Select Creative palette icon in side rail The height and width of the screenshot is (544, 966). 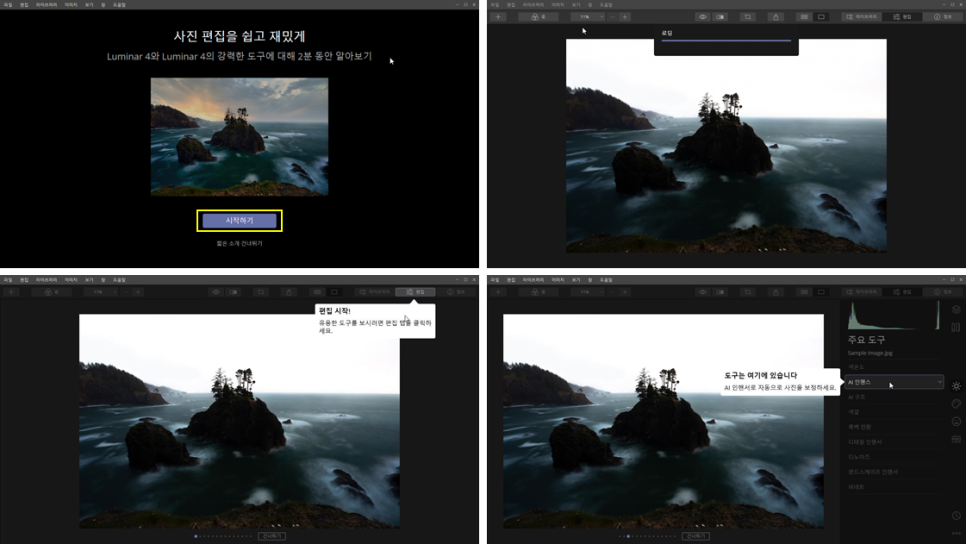[x=956, y=404]
